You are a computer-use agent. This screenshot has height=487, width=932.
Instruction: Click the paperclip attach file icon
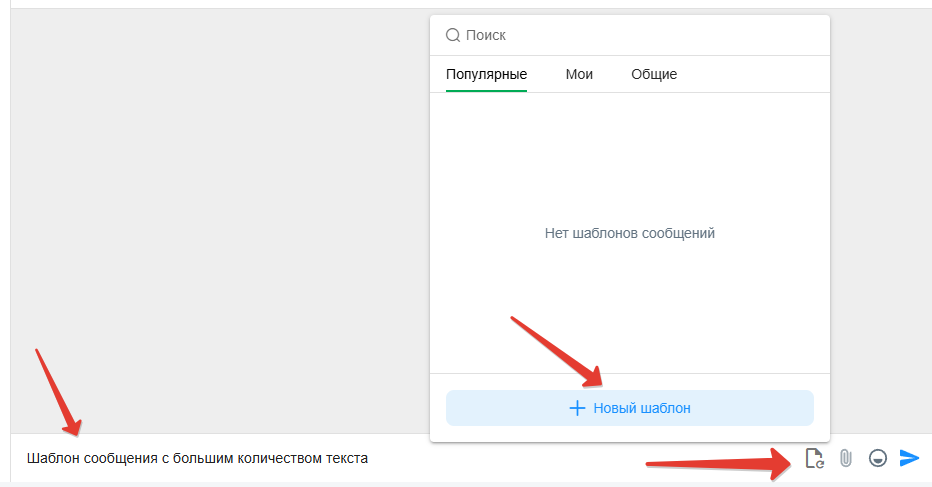point(845,458)
